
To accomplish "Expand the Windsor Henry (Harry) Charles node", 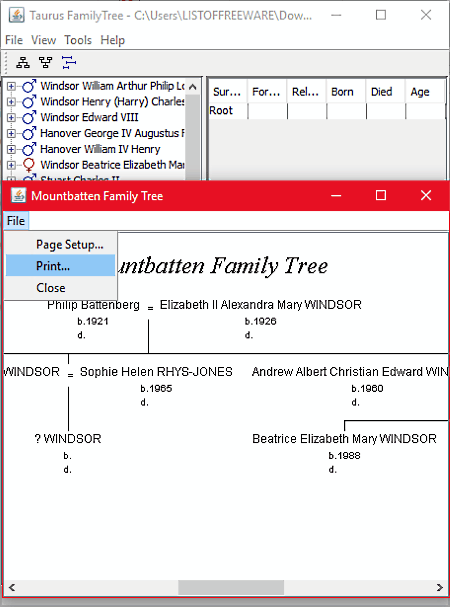I will pyautogui.click(x=11, y=102).
